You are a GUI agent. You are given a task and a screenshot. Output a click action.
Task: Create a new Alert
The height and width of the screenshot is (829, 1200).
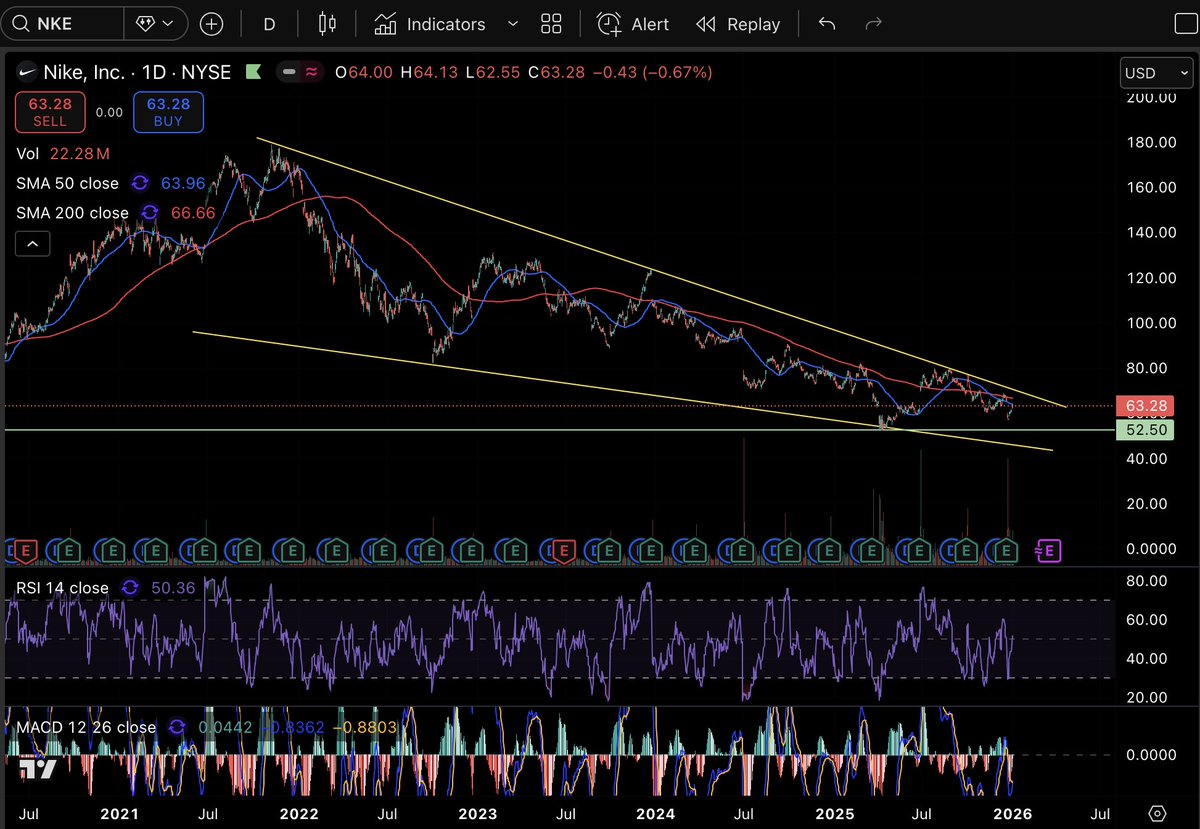click(x=633, y=24)
